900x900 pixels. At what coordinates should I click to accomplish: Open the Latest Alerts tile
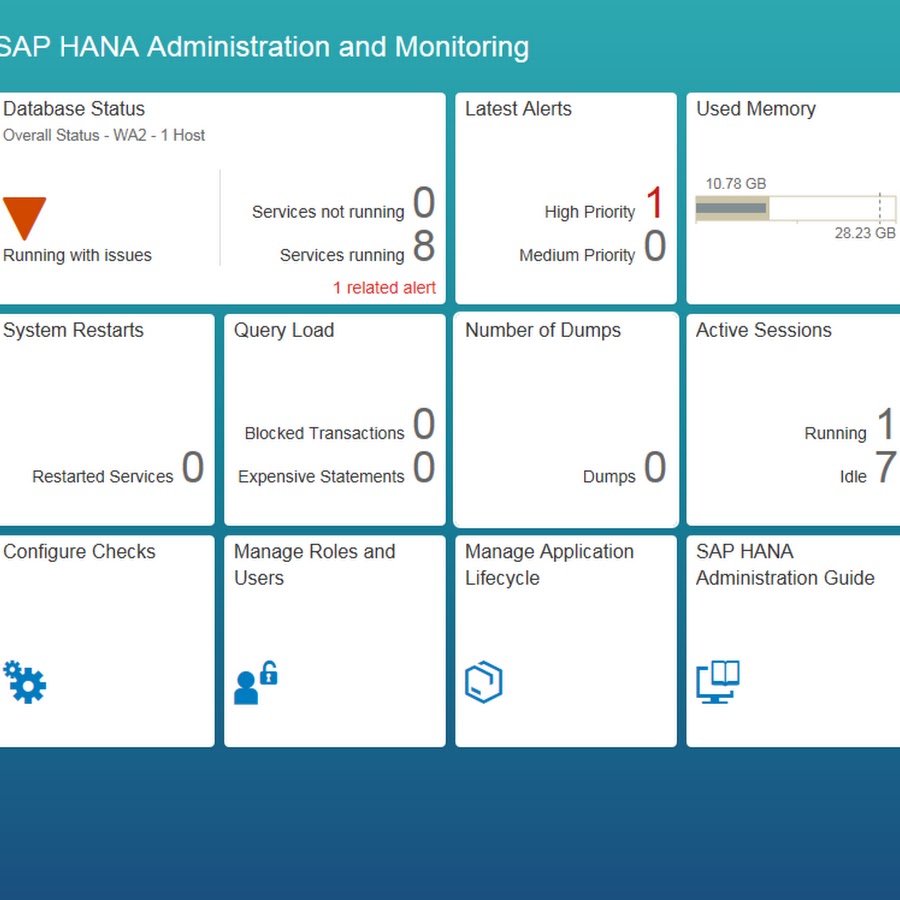tap(566, 198)
